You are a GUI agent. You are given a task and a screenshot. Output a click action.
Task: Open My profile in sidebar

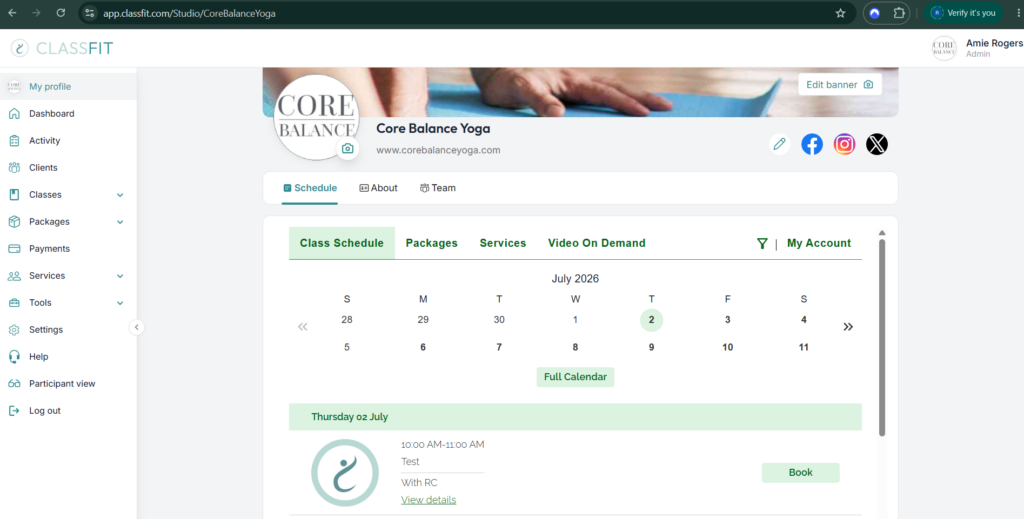(68, 86)
